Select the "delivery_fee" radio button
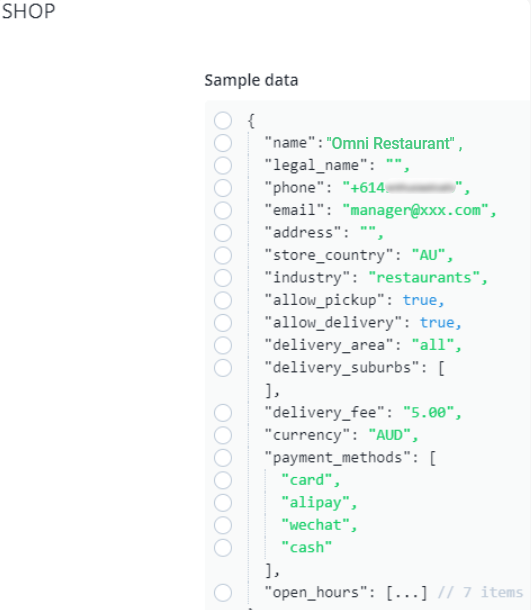This screenshot has height=610, width=531. point(223,413)
